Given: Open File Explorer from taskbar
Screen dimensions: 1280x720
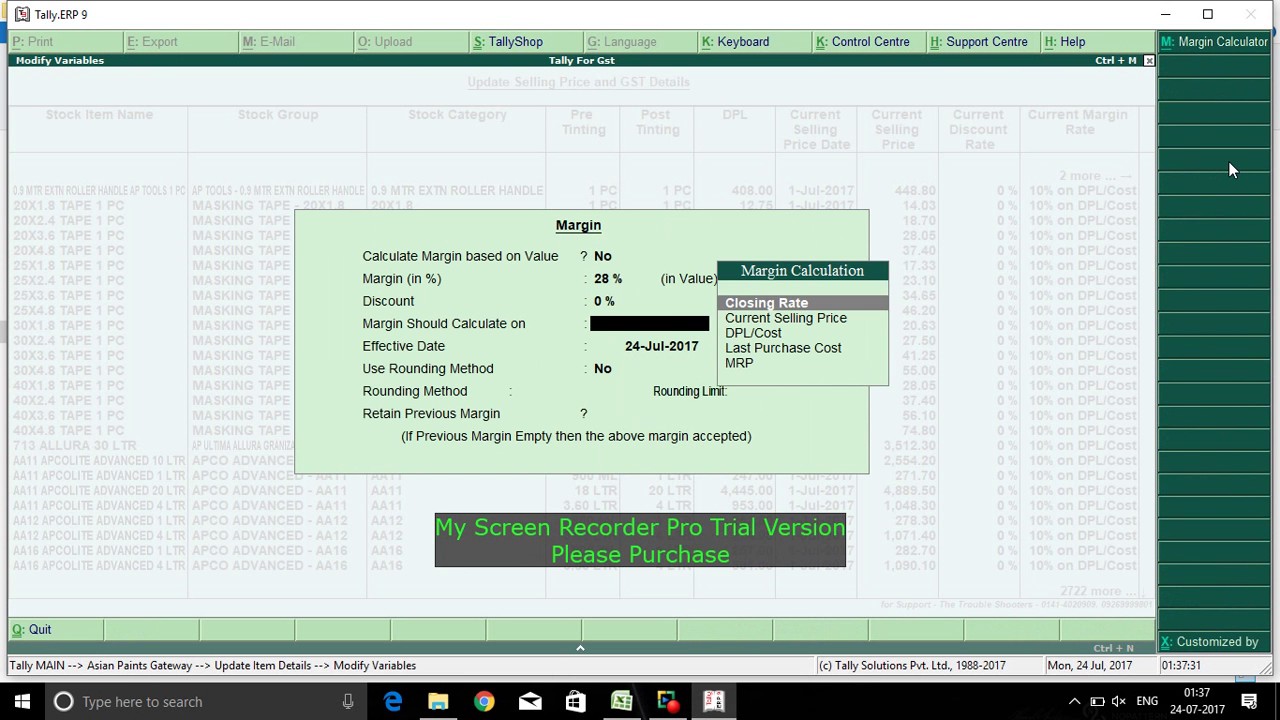Looking at the screenshot, I should (x=438, y=702).
